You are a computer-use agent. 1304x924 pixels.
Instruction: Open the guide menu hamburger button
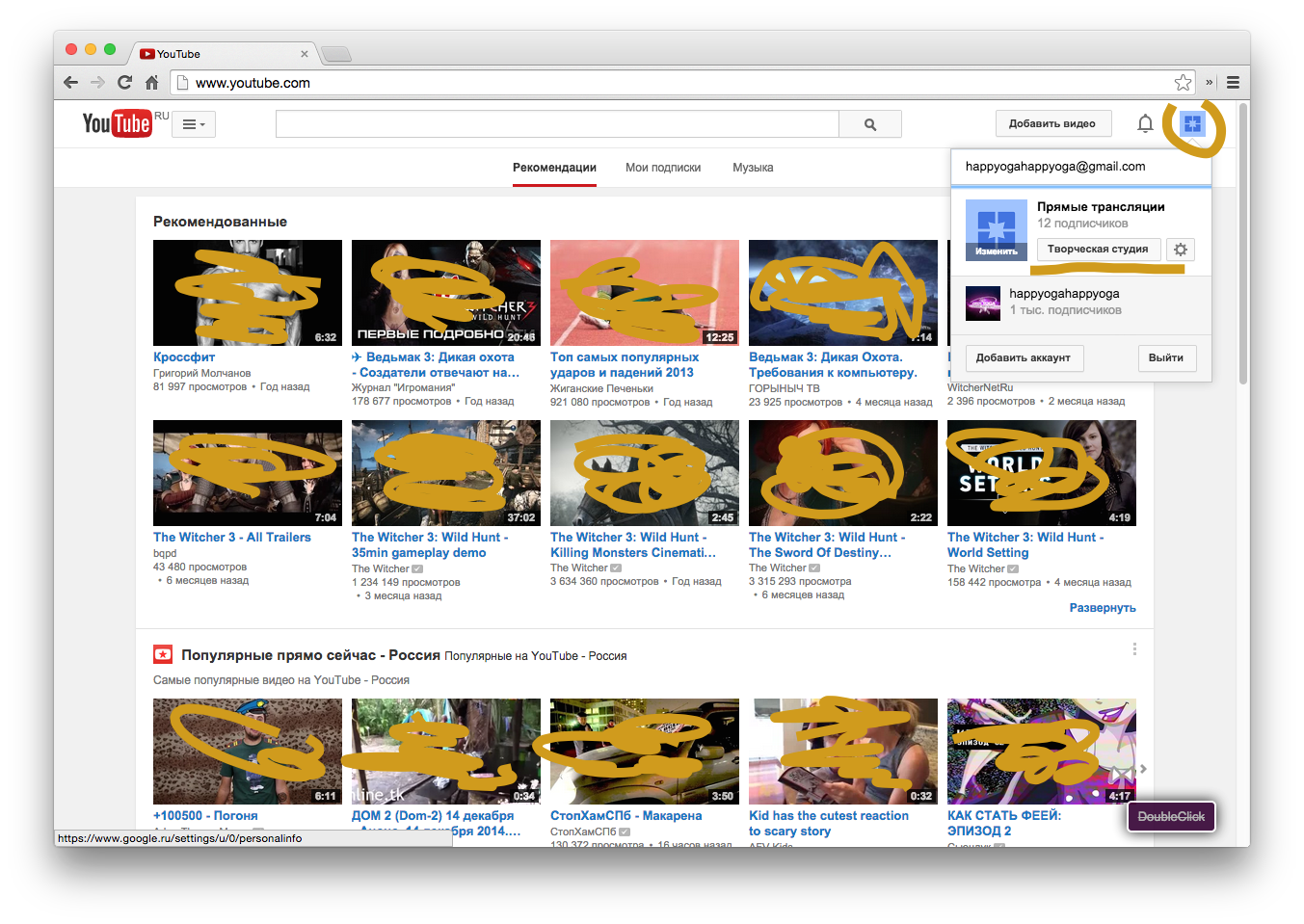(194, 124)
